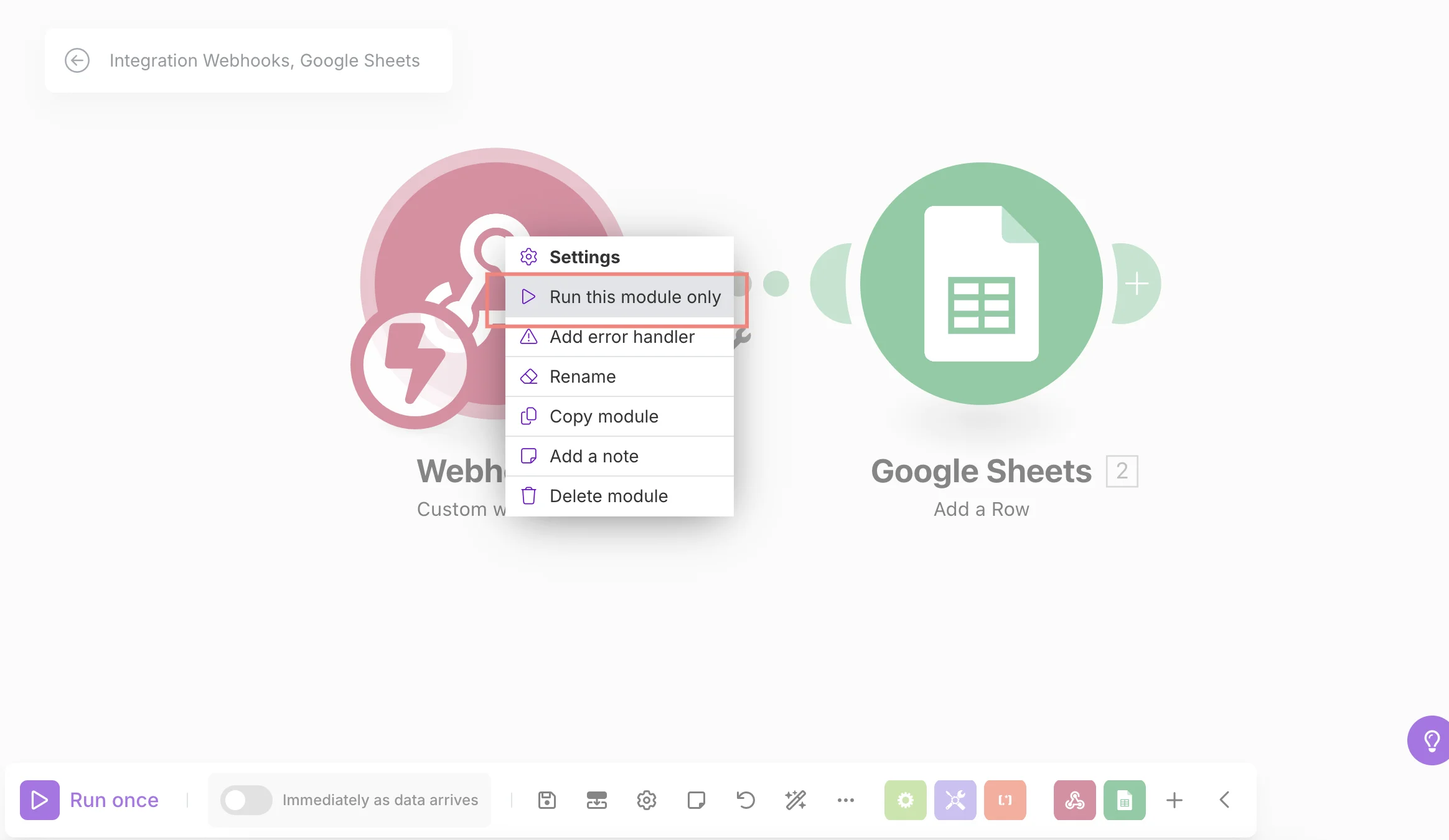
Task: Open notes panel icon in the toolbar
Action: click(x=696, y=800)
